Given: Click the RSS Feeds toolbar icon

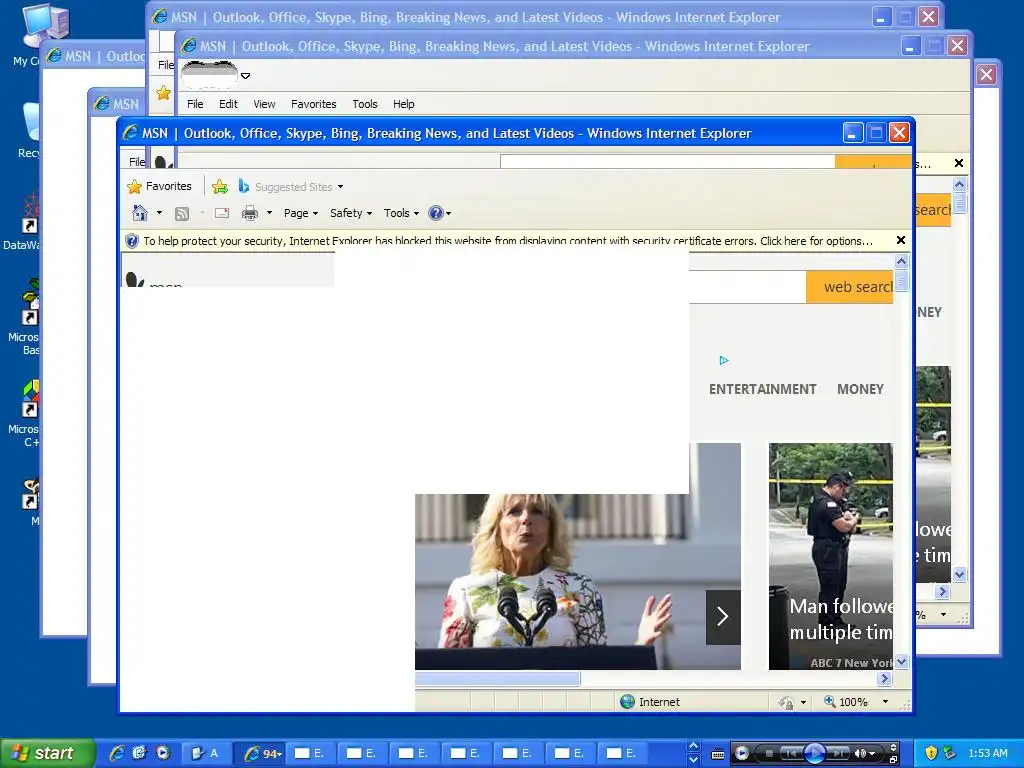Looking at the screenshot, I should [x=182, y=214].
